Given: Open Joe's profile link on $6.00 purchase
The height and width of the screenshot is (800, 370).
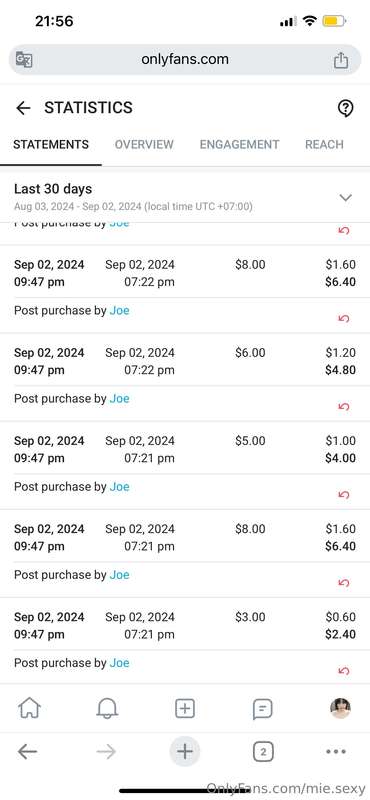Looking at the screenshot, I should click(x=119, y=398).
